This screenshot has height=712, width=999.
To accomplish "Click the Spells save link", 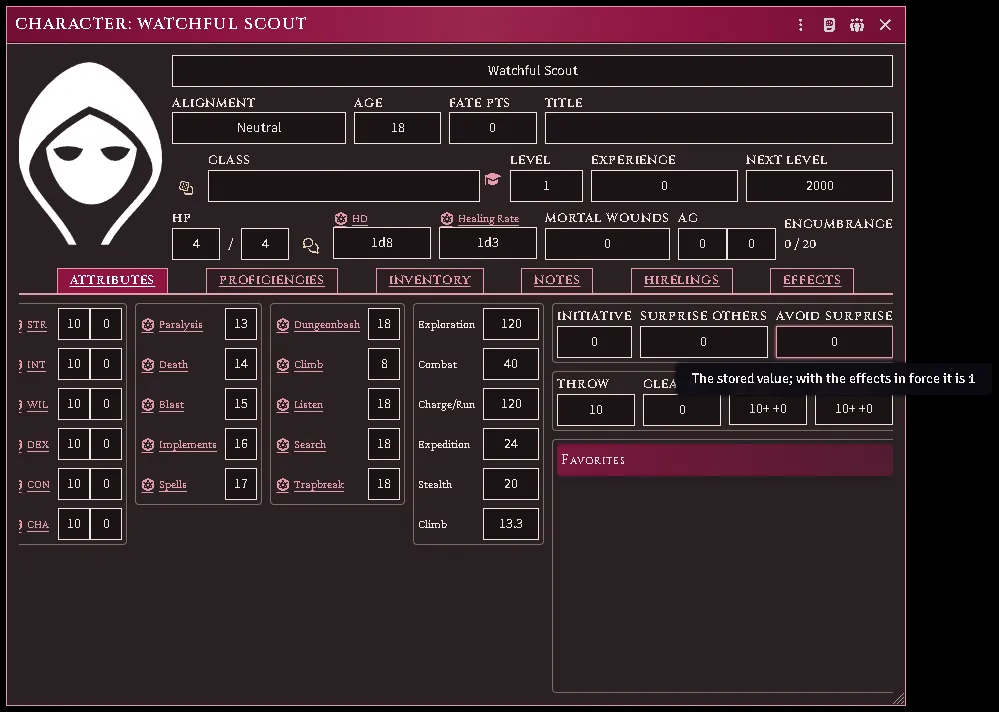I will 173,485.
